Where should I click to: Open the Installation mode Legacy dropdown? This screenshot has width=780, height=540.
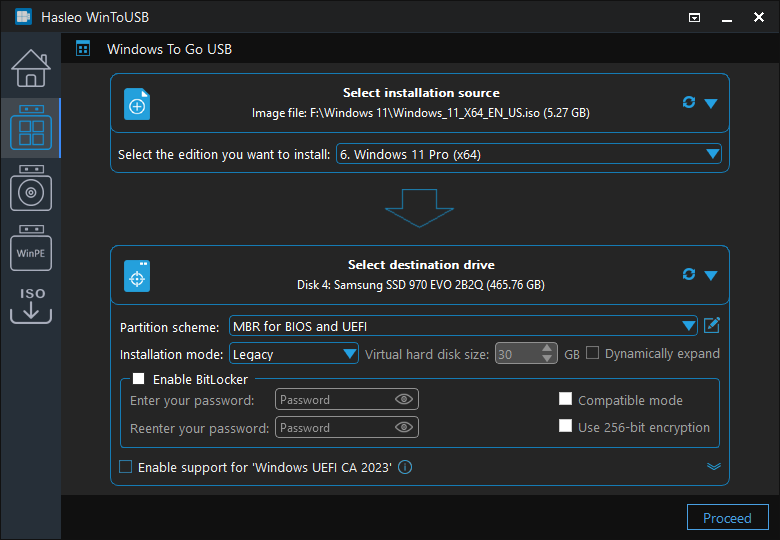pos(293,354)
